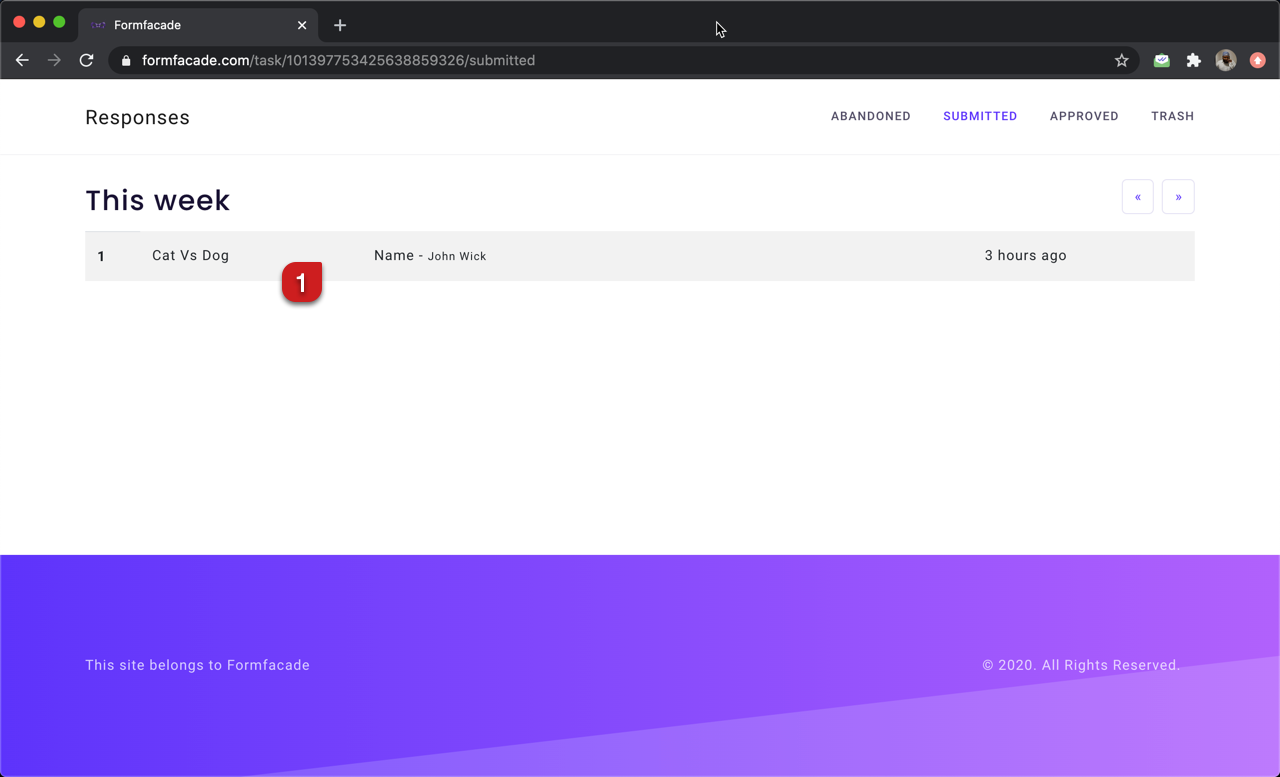
Task: Click the lock icon for site info
Action: click(126, 61)
